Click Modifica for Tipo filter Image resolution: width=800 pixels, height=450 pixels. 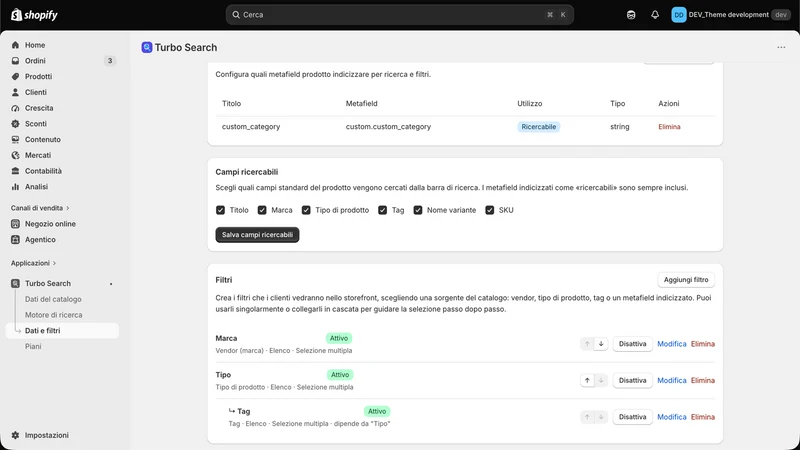(671, 381)
